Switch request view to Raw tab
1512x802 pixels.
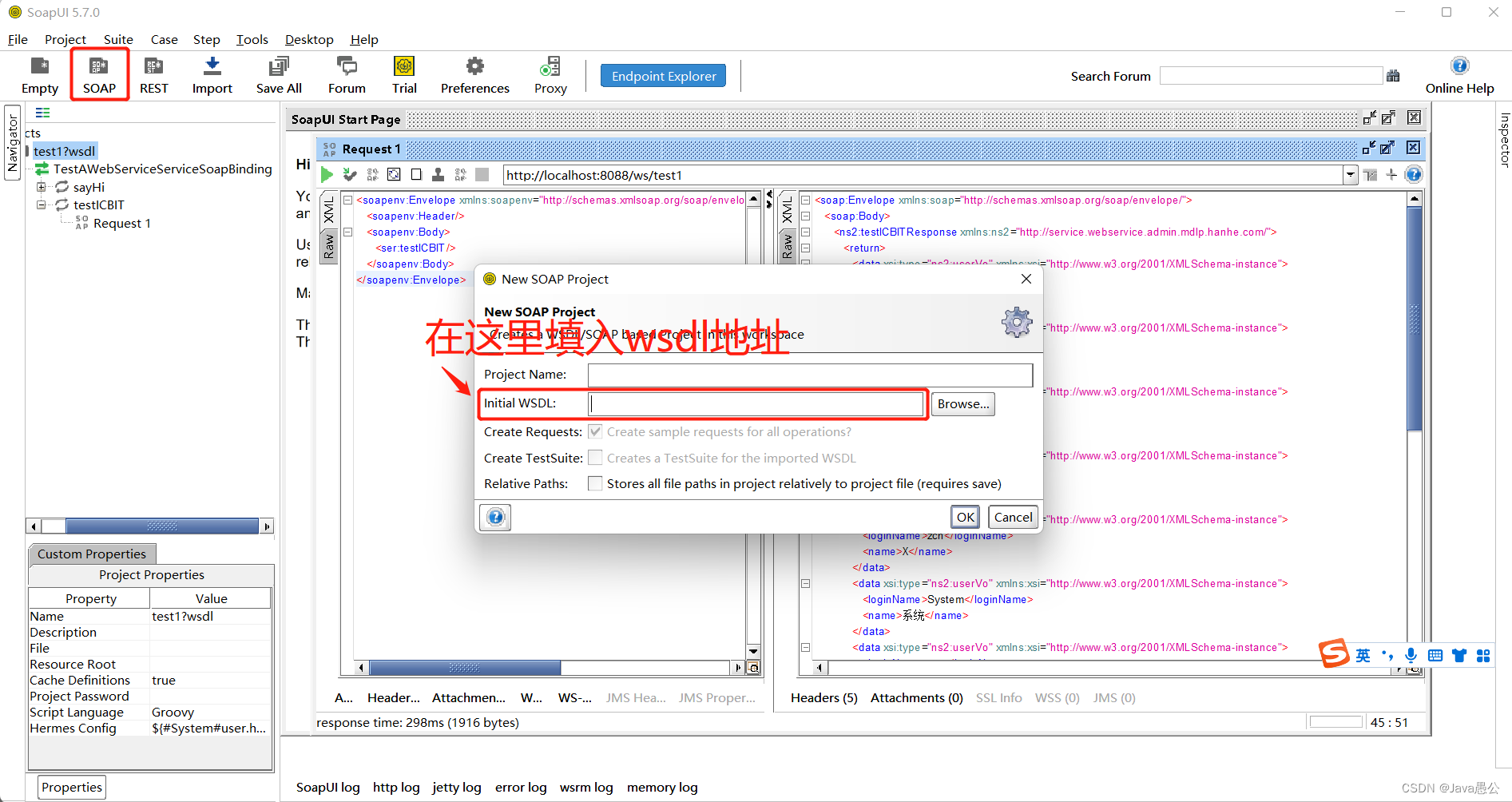click(x=328, y=247)
